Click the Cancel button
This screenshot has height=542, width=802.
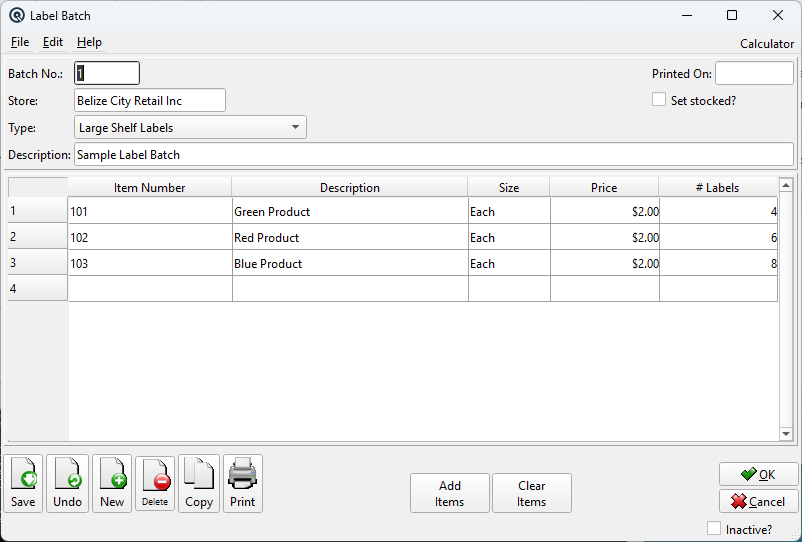point(759,502)
